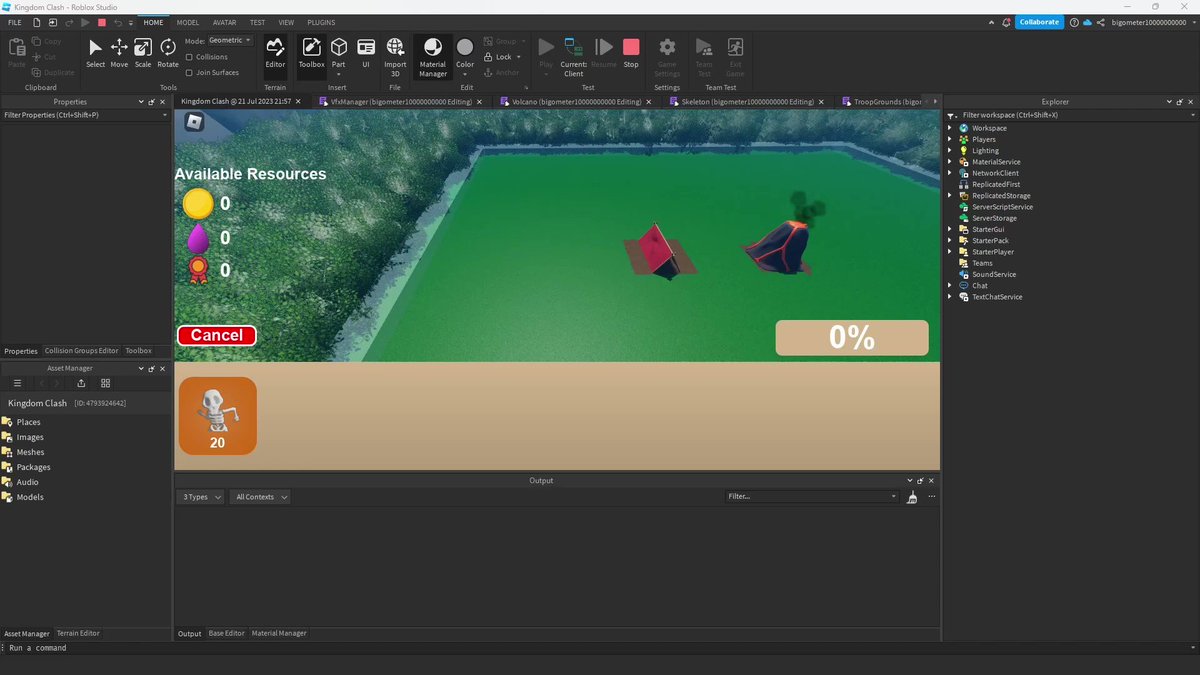Enable the Collisions checkbox
Screen dimensions: 1200x675
tap(189, 57)
